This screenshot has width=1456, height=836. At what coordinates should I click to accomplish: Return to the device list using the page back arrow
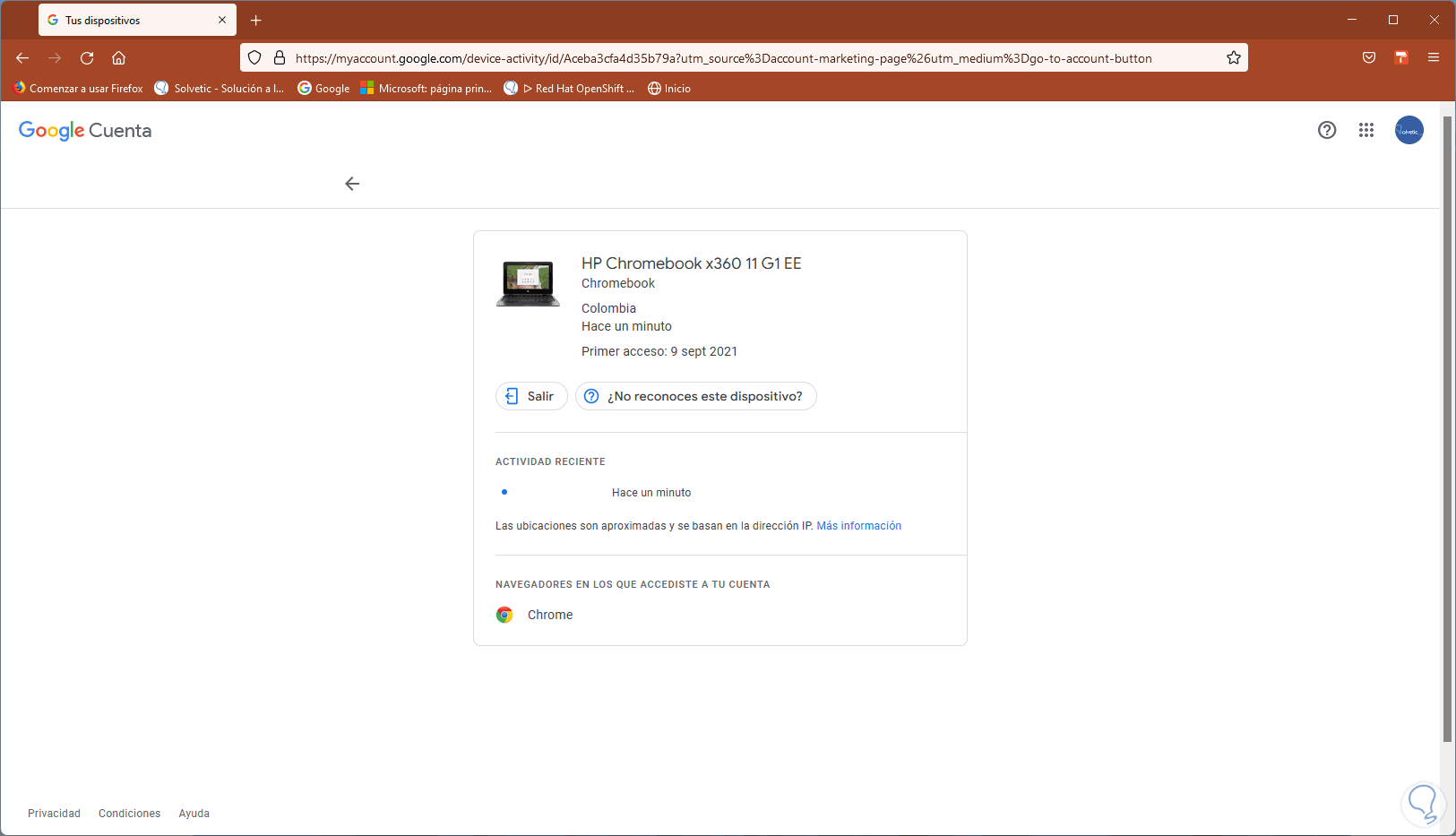[352, 184]
